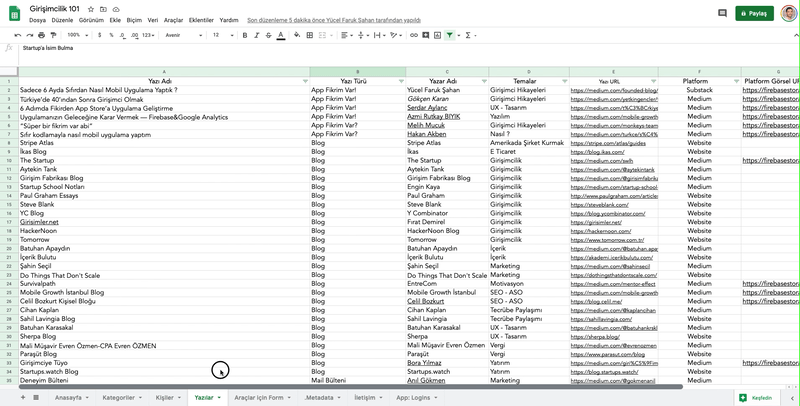Format as currency
Image resolution: width=800 pixels, height=406 pixels.
click(99, 35)
